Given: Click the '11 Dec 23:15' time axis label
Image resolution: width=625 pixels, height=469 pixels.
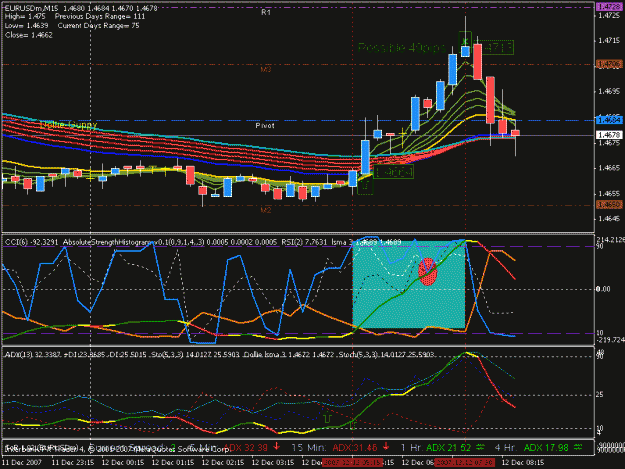Looking at the screenshot, I should coord(73,463).
